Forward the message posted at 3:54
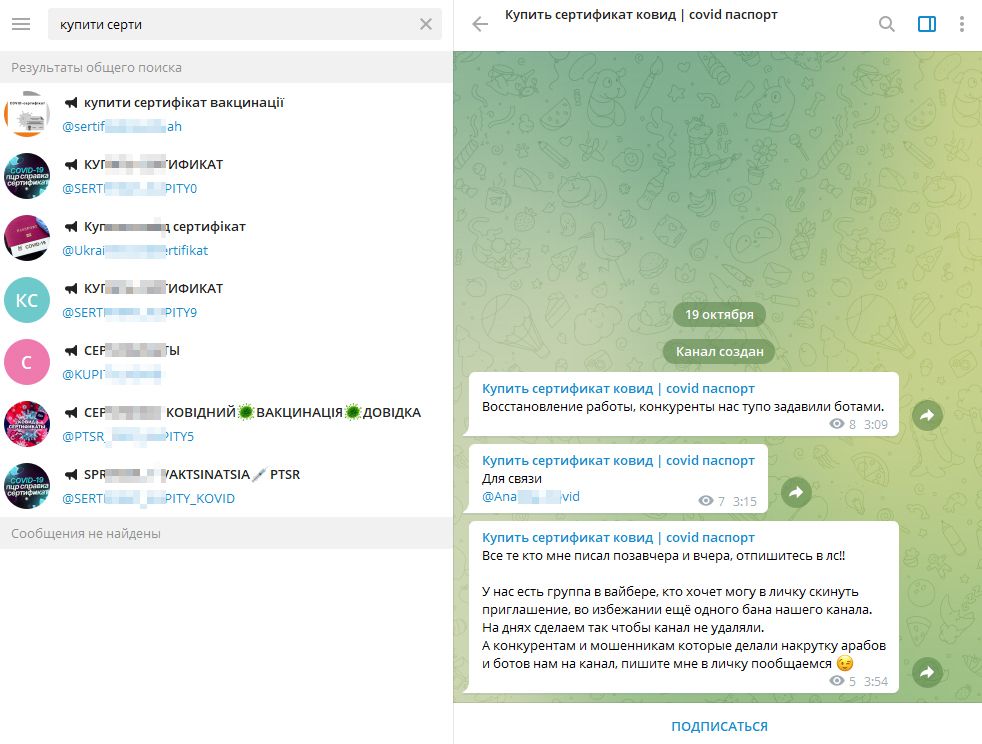 (927, 672)
